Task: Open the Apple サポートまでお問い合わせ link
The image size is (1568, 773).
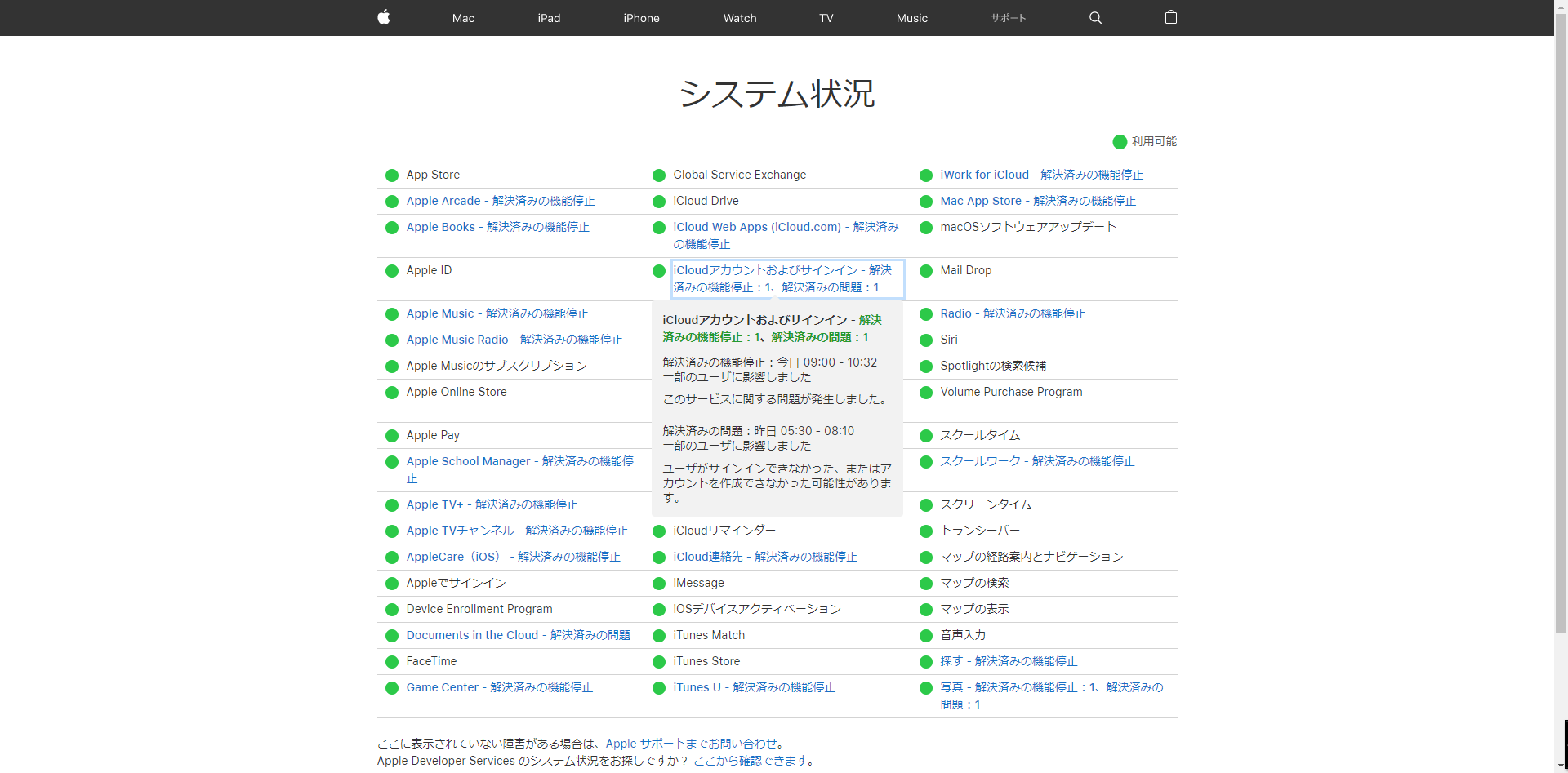Action: pos(691,744)
